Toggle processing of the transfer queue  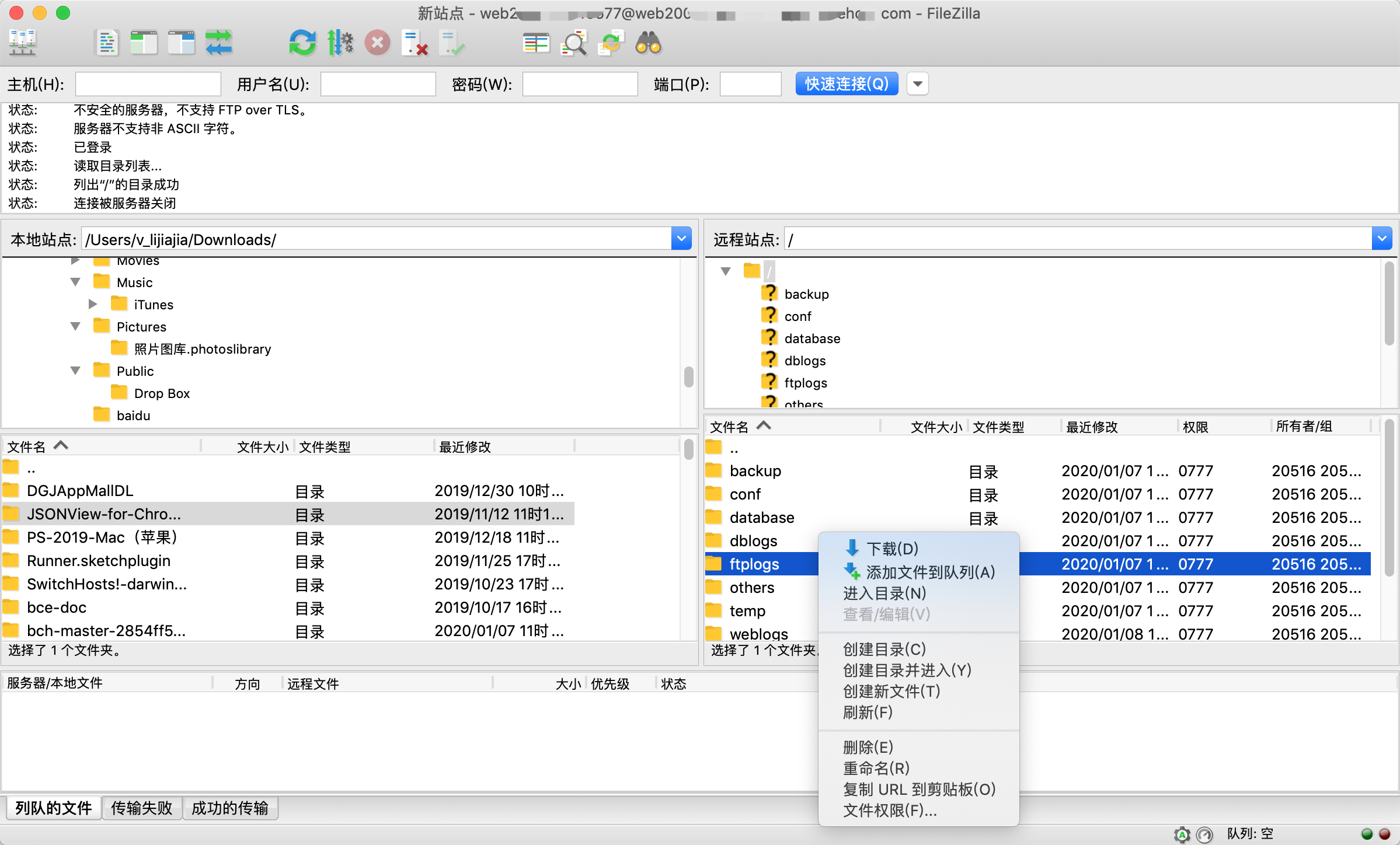click(x=340, y=43)
